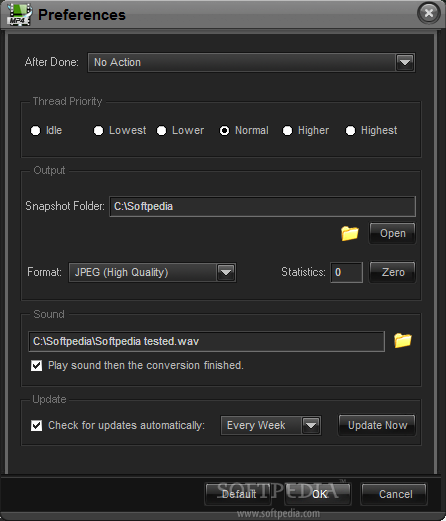
Task: Click the Default button
Action: 239,494
